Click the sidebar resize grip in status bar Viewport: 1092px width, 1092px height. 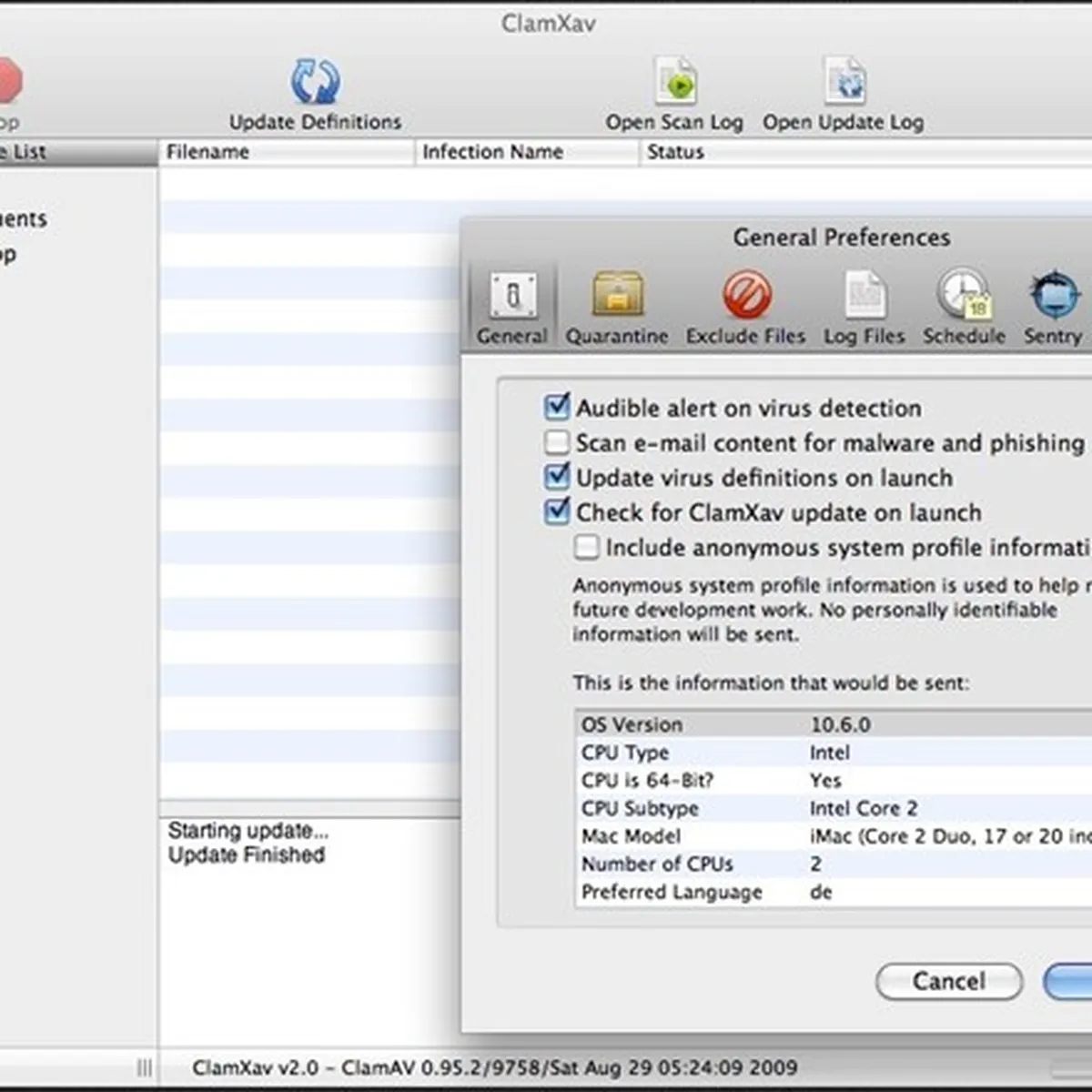coord(144,1067)
